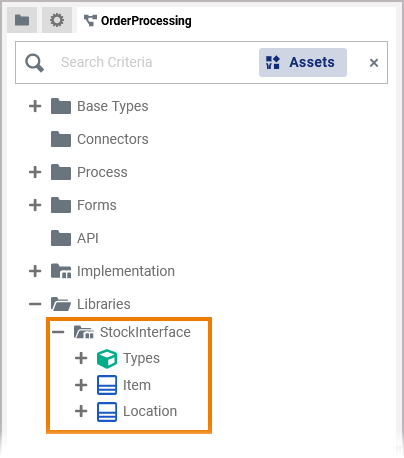Viewport: 404px width, 458px height.
Task: Expand the Process folder
Action: 35,172
